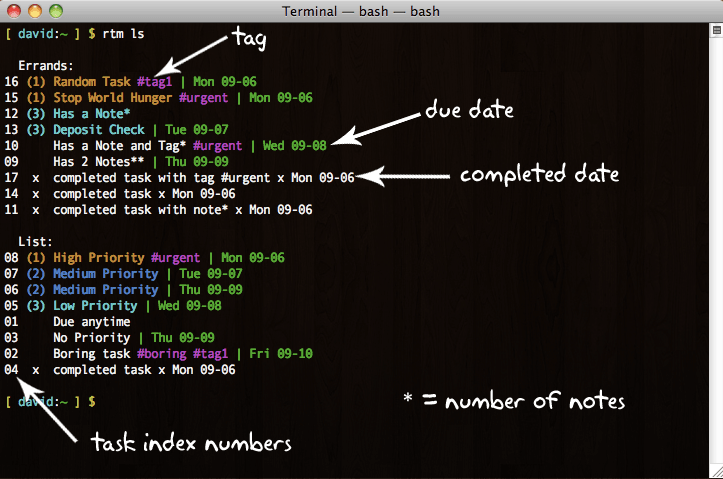Click 'Medium Priority' task due Thu 09-09
The width and height of the screenshot is (723, 479).
106,290
